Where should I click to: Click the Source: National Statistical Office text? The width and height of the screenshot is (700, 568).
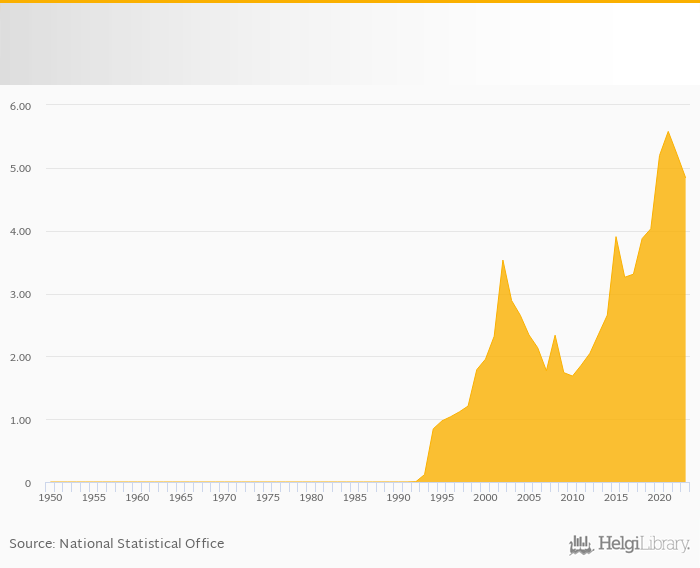click(117, 544)
